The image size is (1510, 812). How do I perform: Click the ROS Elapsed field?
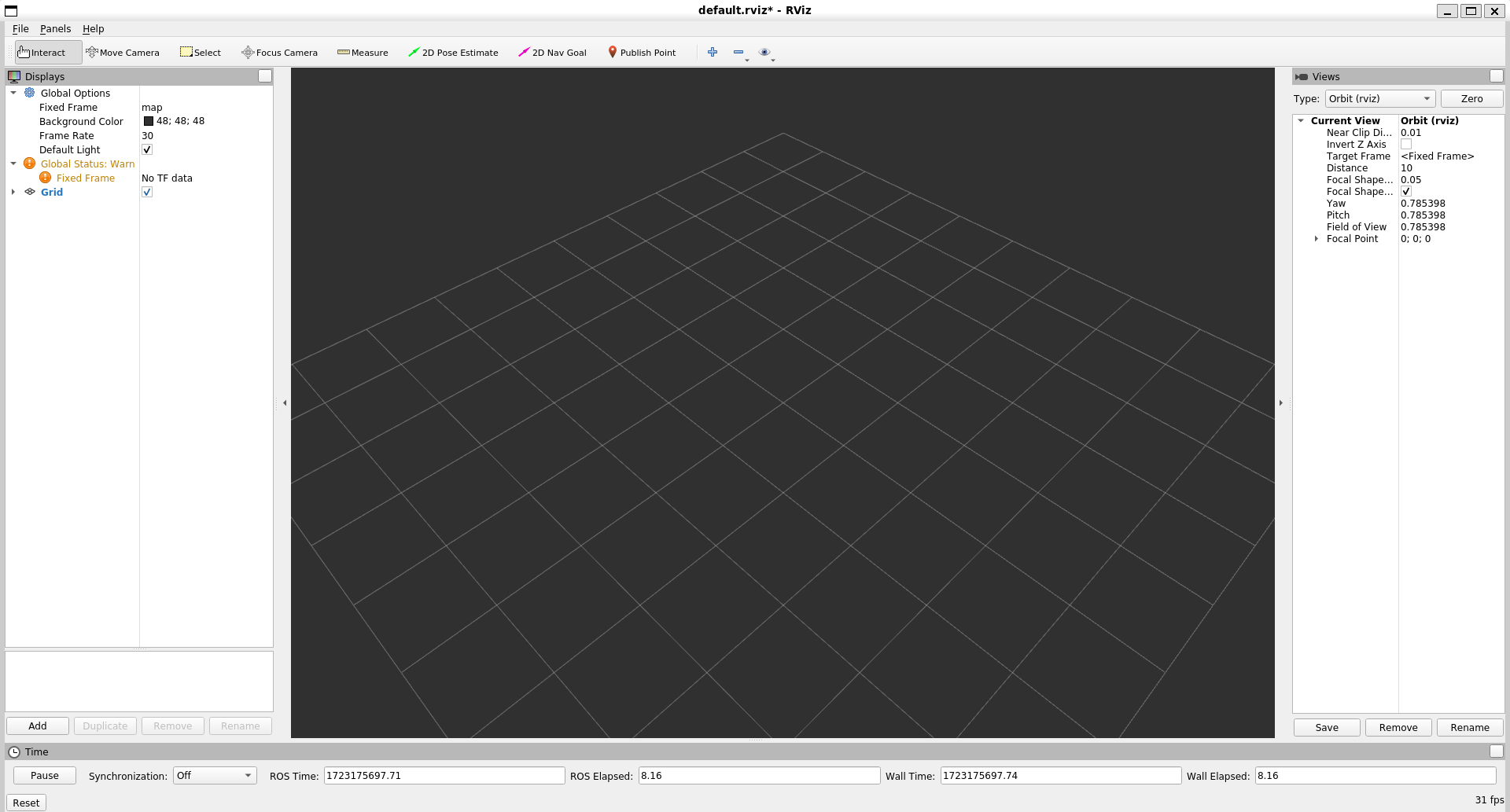pyautogui.click(x=759, y=776)
